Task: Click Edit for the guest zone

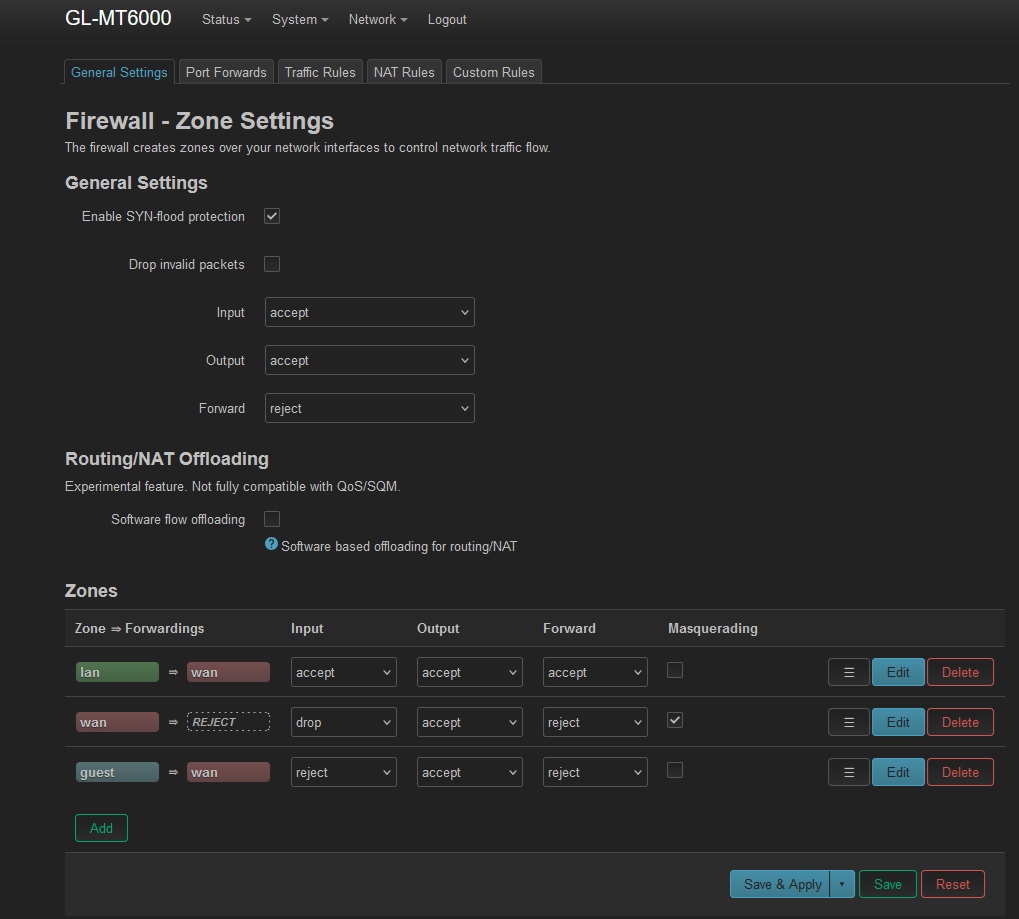Action: pyautogui.click(x=898, y=772)
